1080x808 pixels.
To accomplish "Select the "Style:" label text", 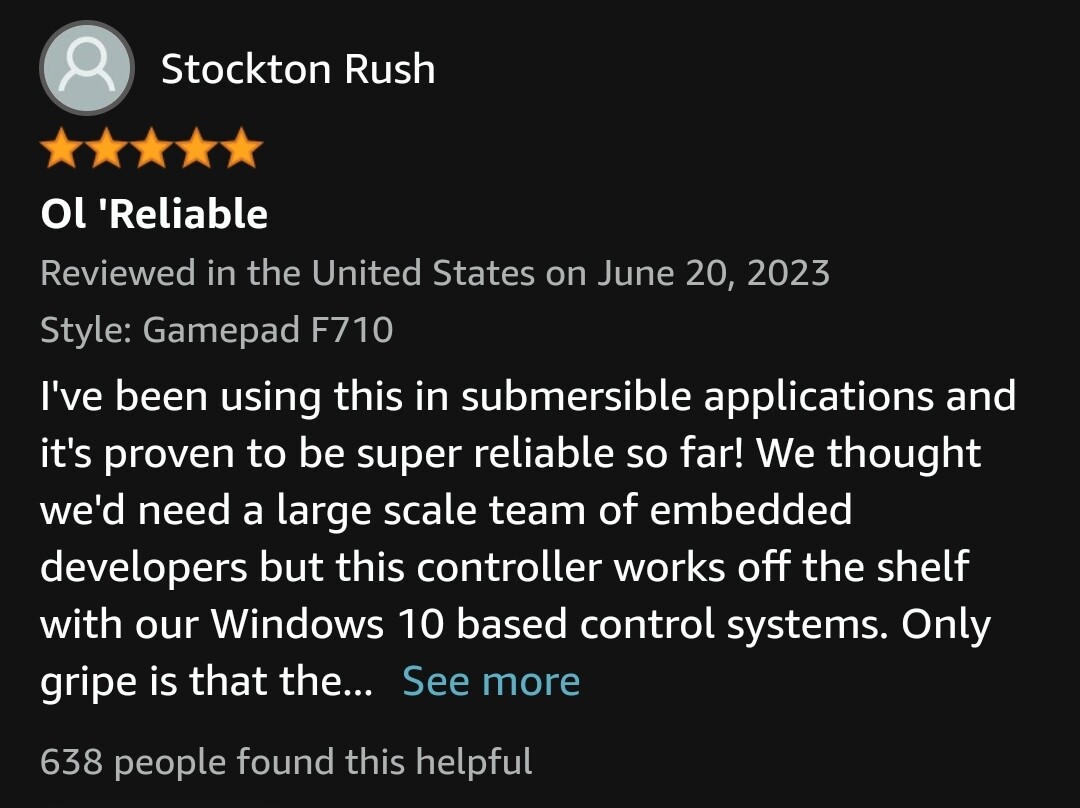I will 86,329.
